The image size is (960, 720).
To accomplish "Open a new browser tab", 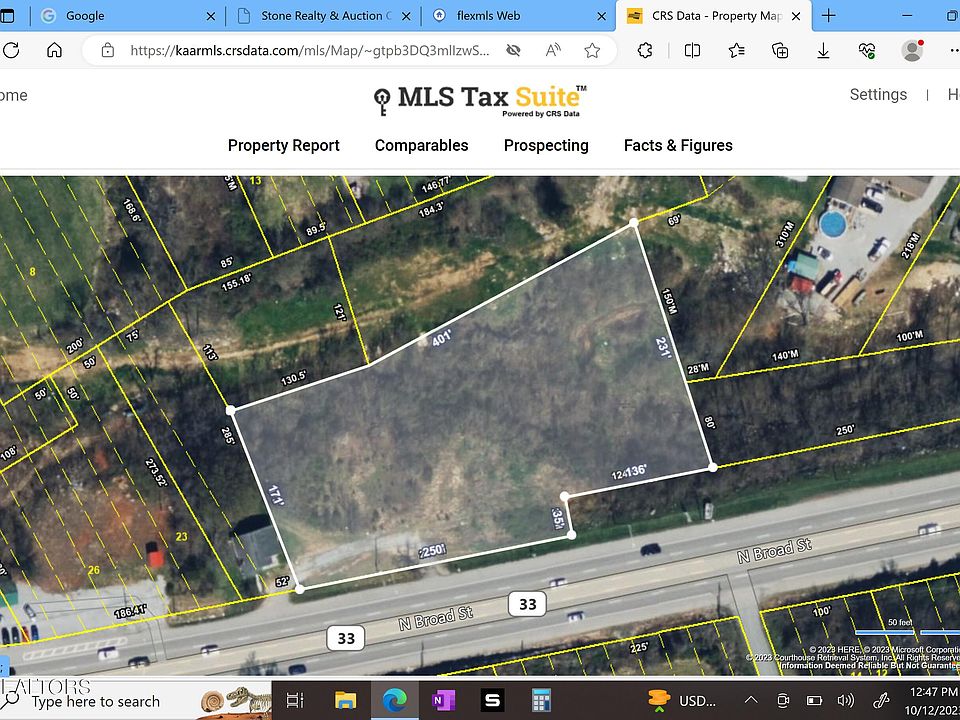I will tap(828, 16).
